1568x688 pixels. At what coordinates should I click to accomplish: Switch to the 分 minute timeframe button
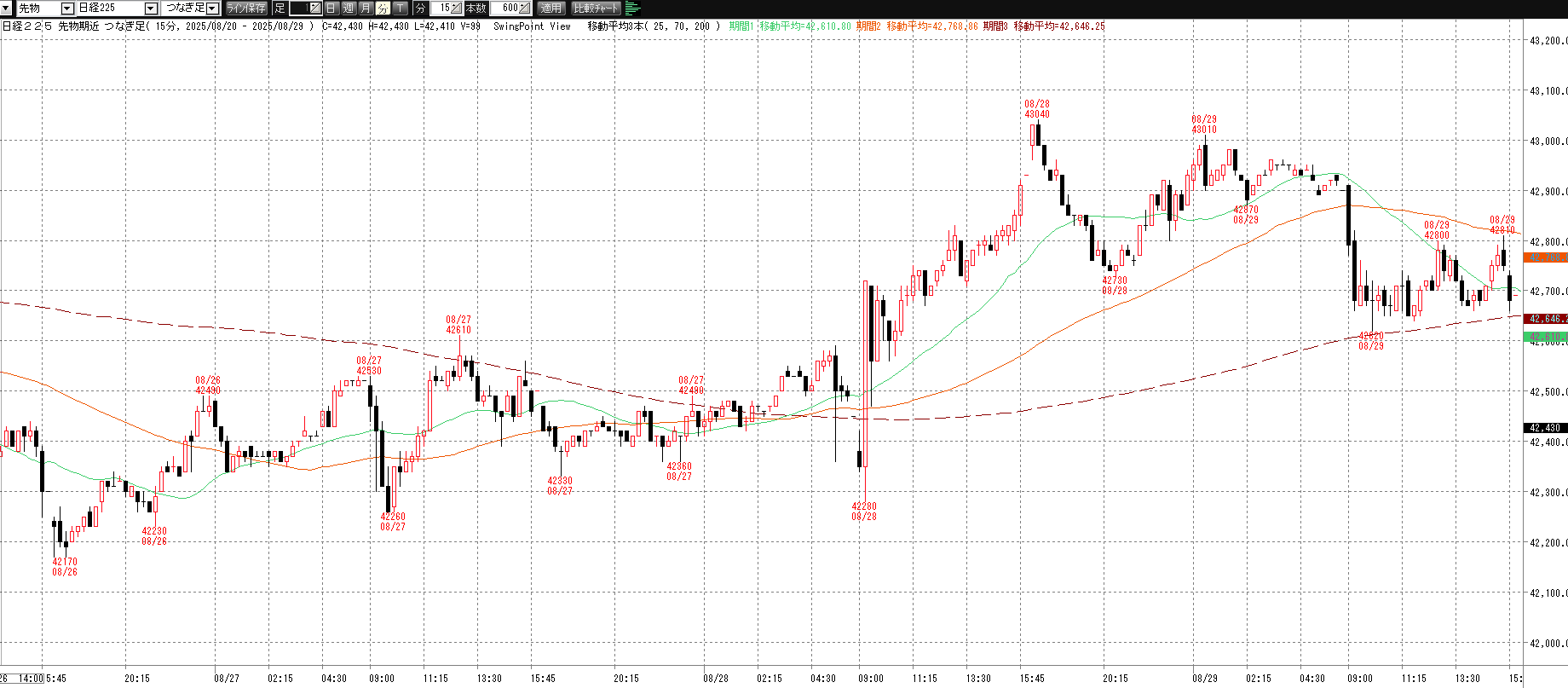click(x=383, y=8)
